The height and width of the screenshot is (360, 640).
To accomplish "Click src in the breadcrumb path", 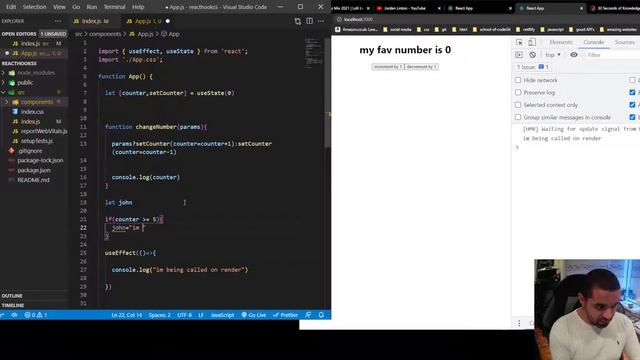I will point(78,34).
